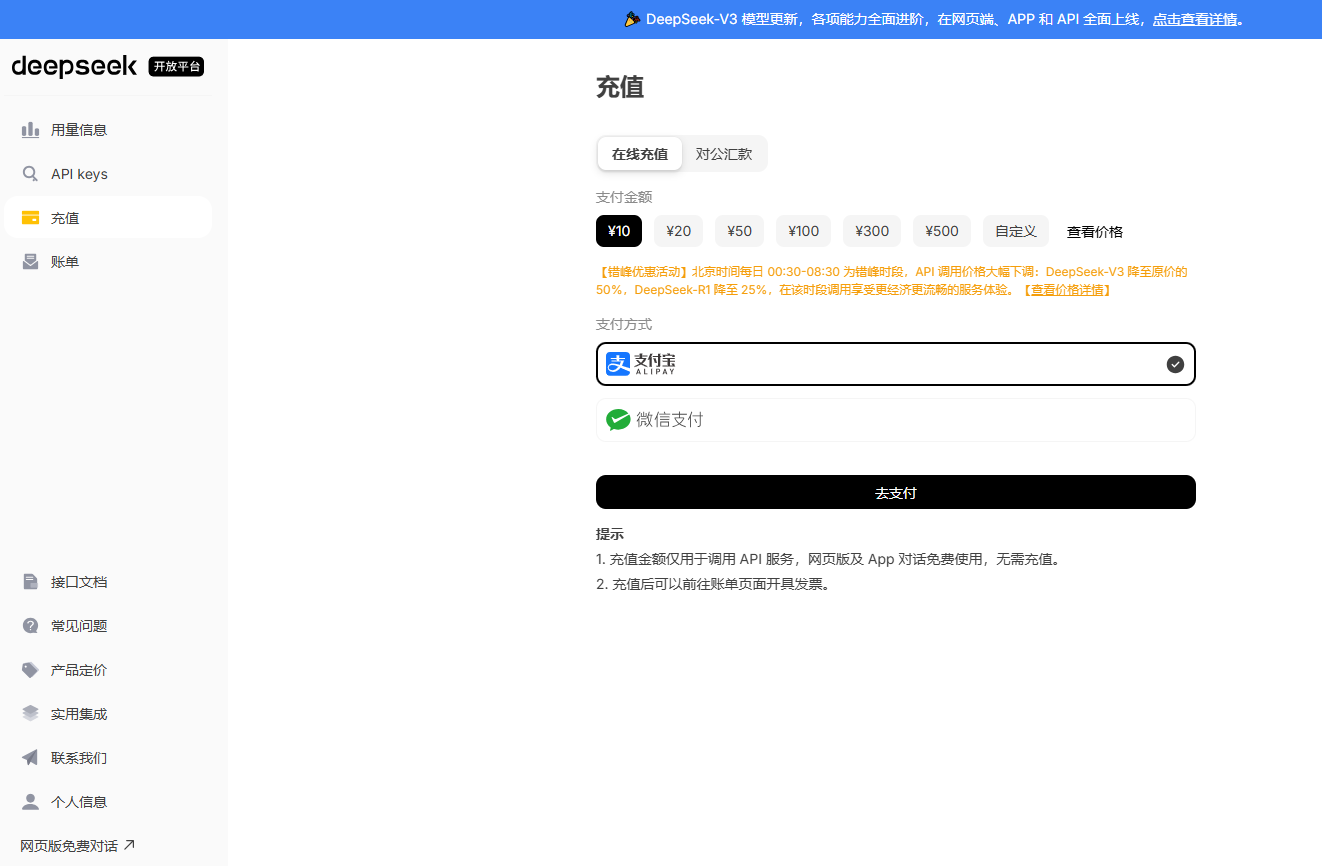The image size is (1322, 866).
Task: Select the ¥300 amount option
Action: [872, 231]
